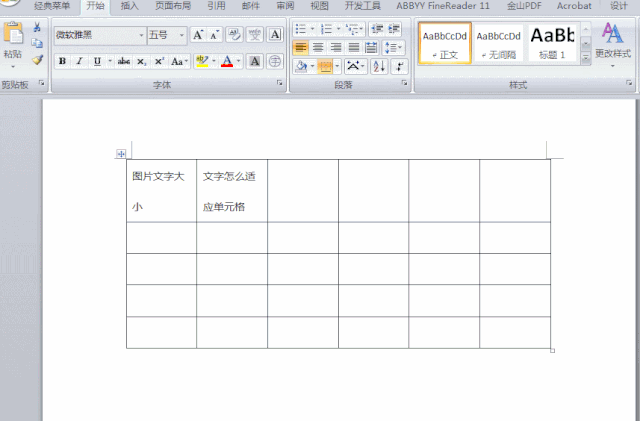Switch to the 开发工具 tab

click(x=362, y=6)
